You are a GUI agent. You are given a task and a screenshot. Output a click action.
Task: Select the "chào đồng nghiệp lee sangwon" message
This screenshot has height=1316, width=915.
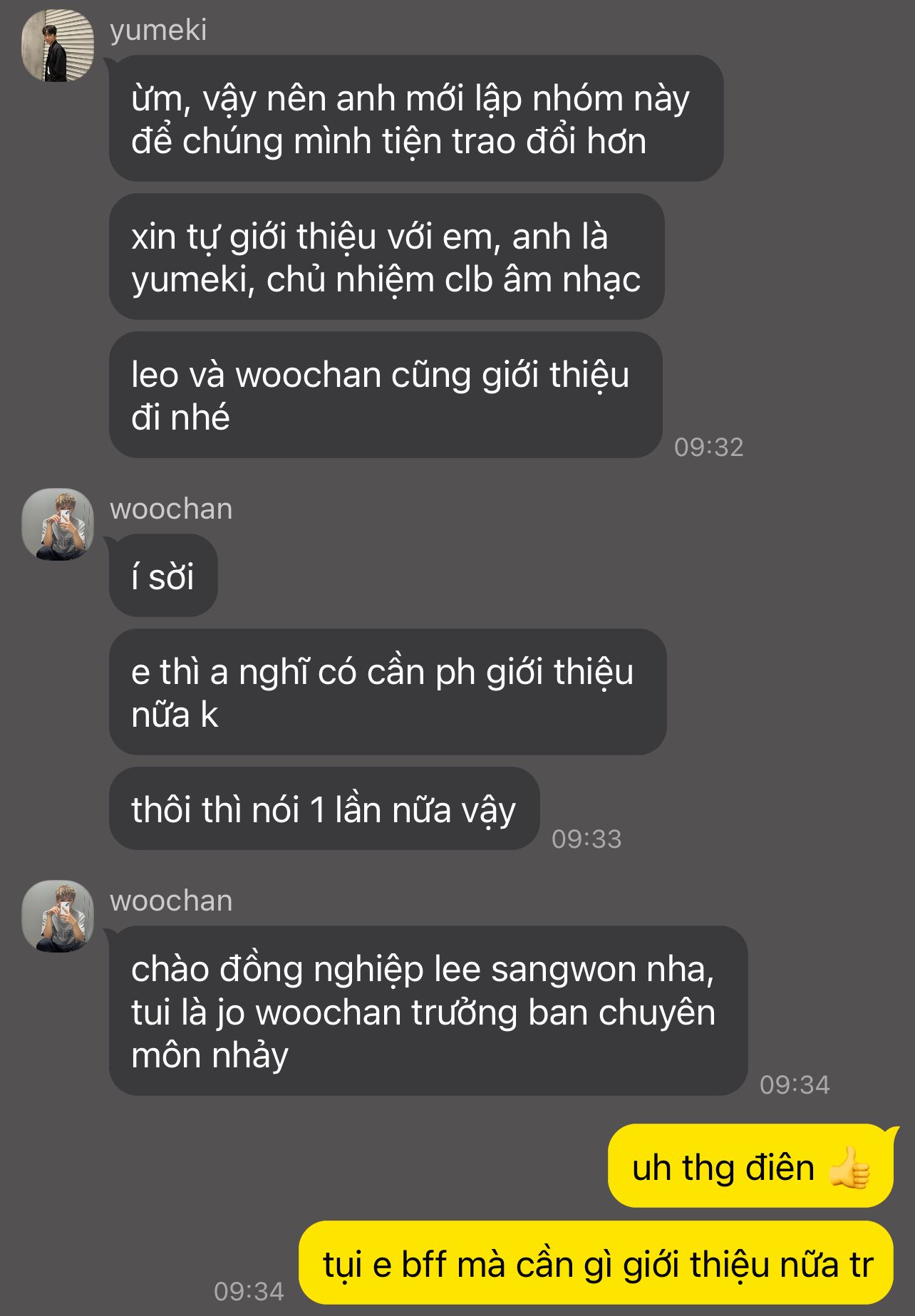[x=428, y=1011]
